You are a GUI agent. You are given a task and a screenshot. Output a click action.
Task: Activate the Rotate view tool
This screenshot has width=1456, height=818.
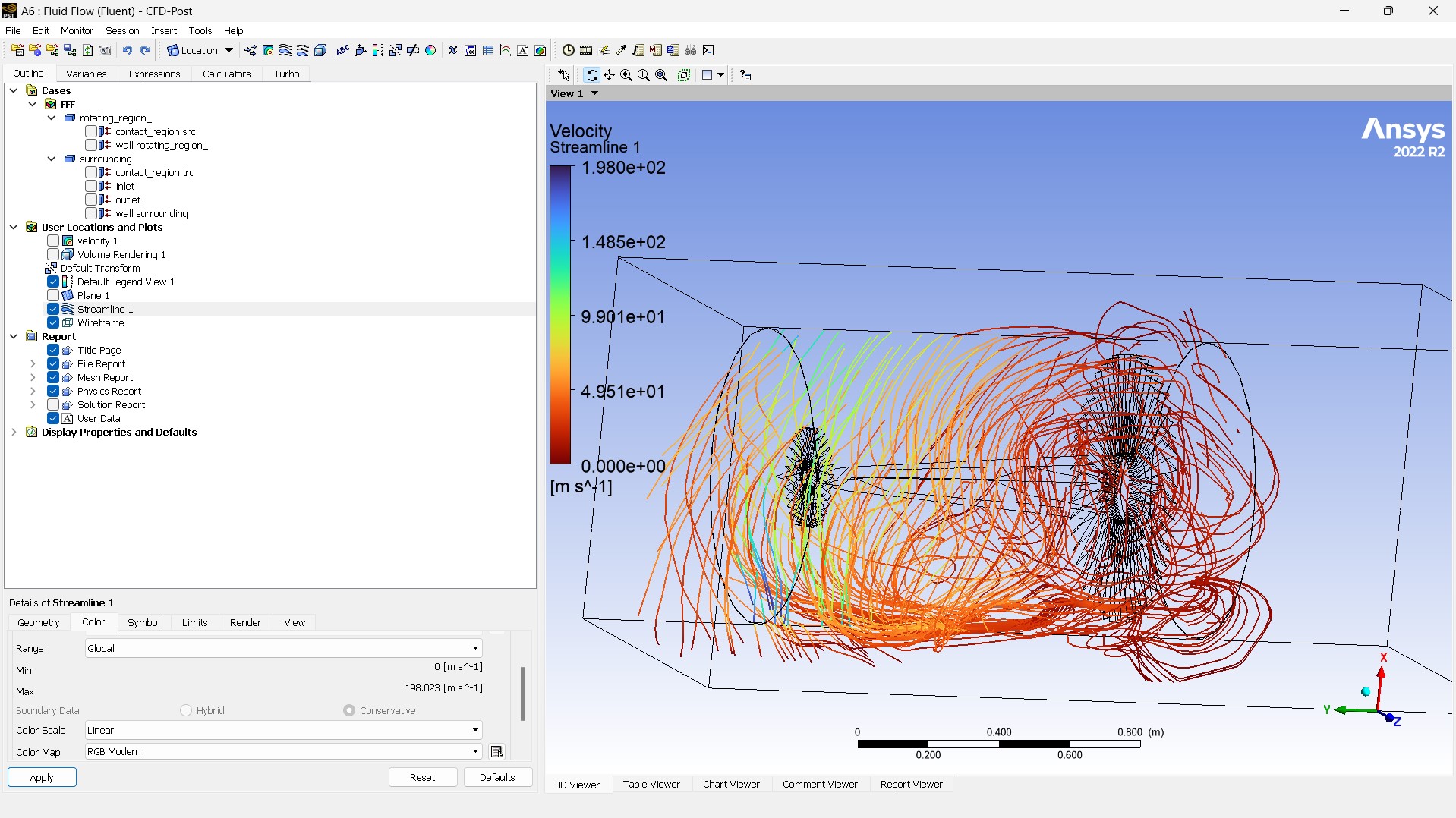point(591,75)
